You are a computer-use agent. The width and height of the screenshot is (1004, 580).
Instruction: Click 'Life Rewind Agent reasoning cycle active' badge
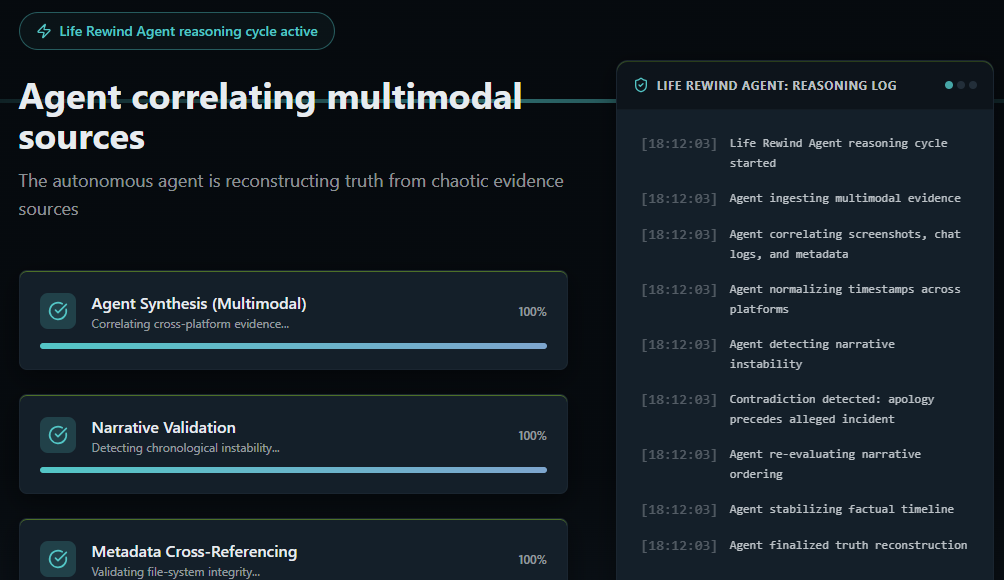[x=177, y=31]
